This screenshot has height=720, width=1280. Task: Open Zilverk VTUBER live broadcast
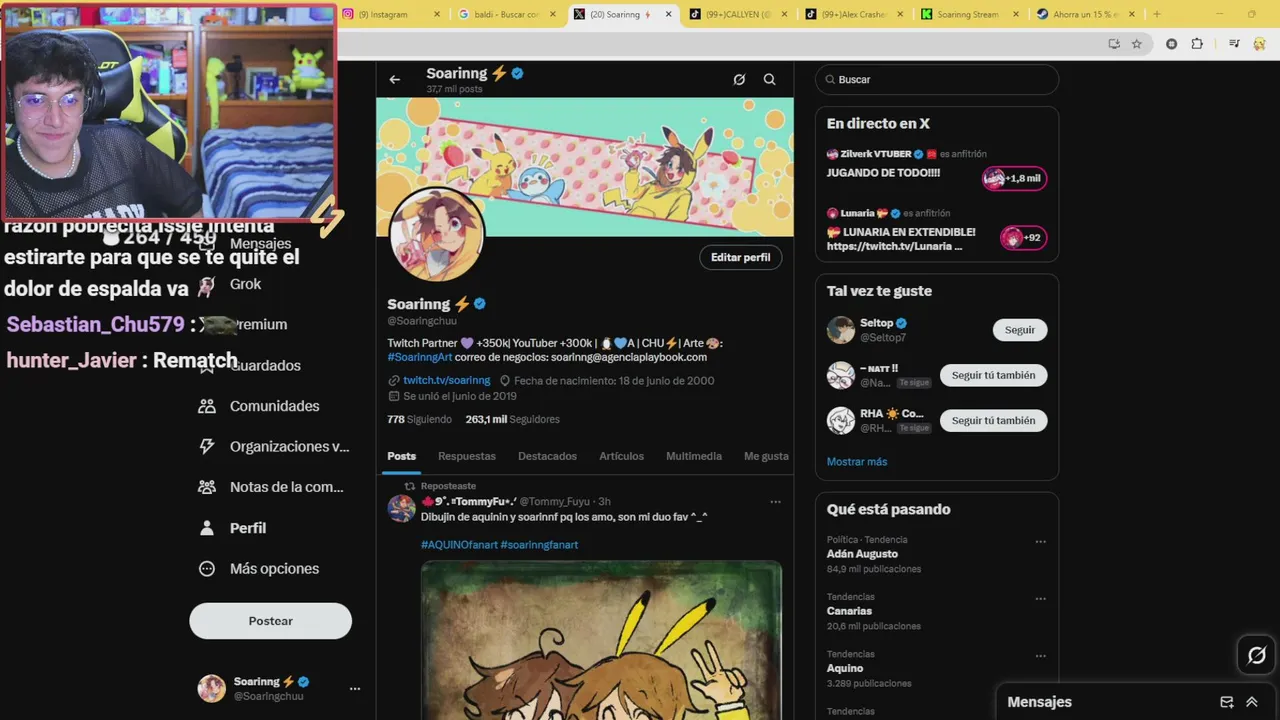883,172
